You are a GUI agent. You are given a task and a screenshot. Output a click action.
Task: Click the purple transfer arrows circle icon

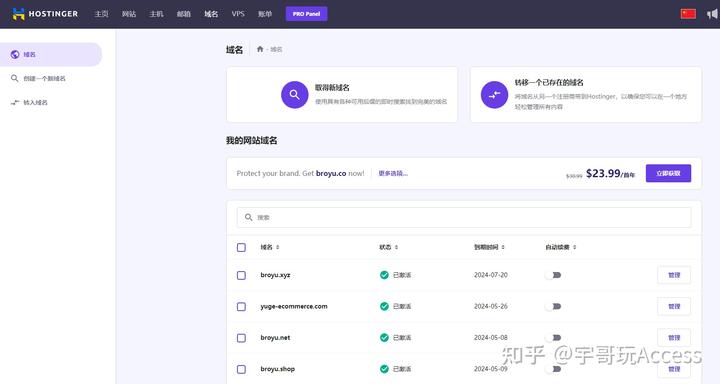click(494, 95)
